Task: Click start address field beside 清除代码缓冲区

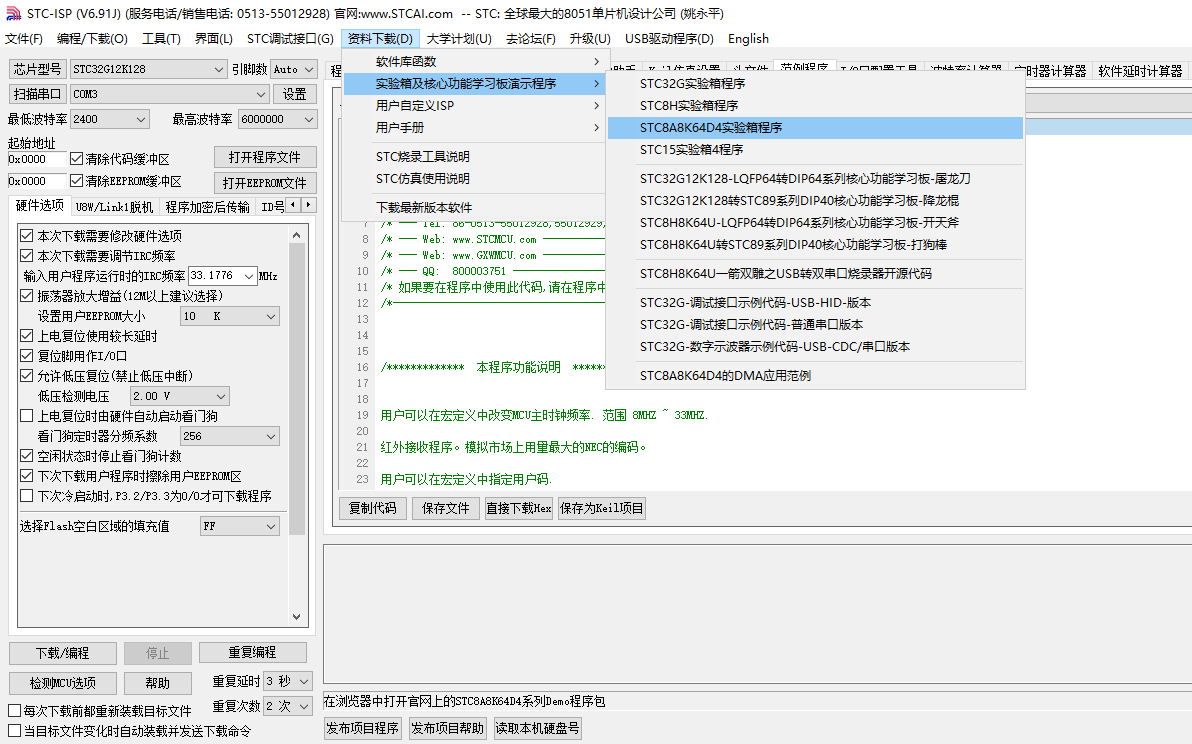Action: coord(37,159)
